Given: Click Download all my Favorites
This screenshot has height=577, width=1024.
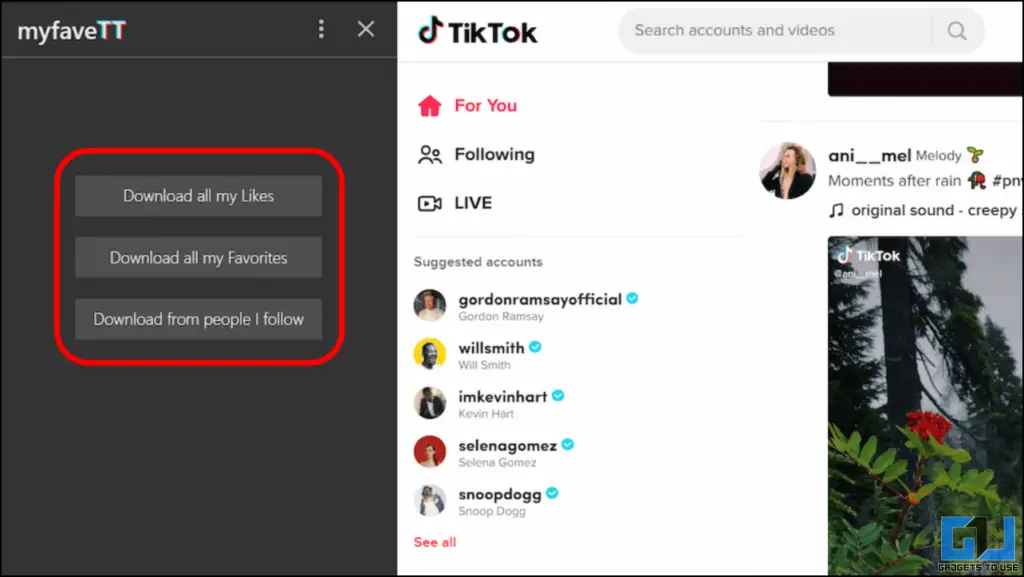Looking at the screenshot, I should [x=199, y=258].
